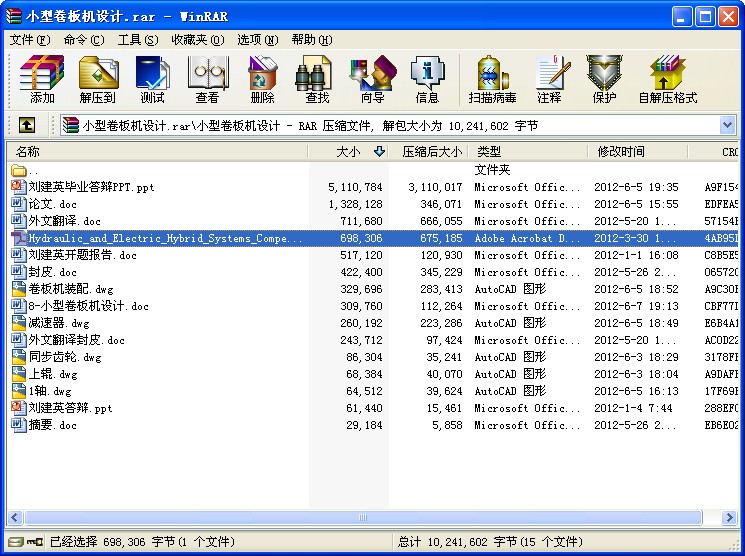Open the 命令(C) menu
Image resolution: width=745 pixels, height=556 pixels.
84,40
